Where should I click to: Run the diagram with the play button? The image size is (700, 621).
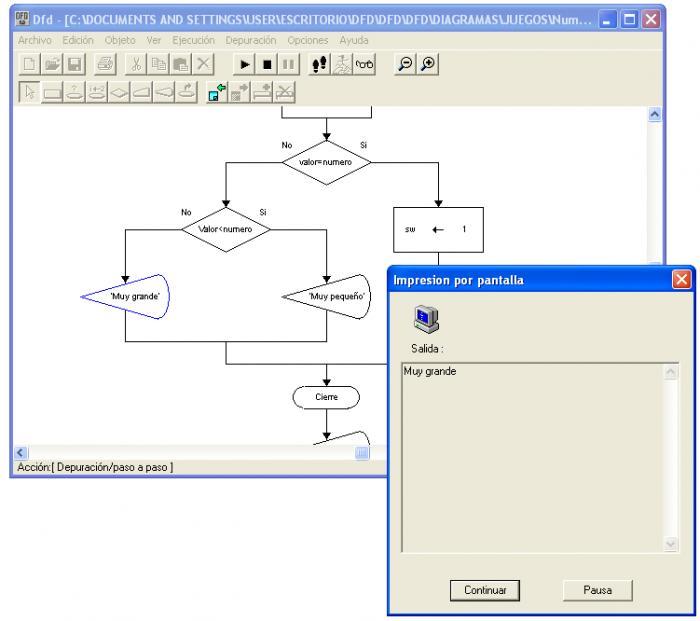point(245,64)
